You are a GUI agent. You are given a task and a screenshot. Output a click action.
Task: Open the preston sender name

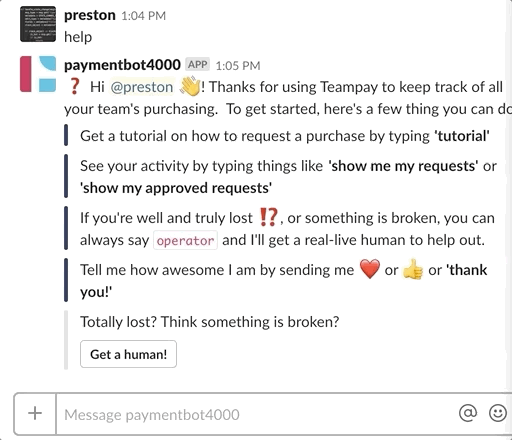tap(90, 15)
